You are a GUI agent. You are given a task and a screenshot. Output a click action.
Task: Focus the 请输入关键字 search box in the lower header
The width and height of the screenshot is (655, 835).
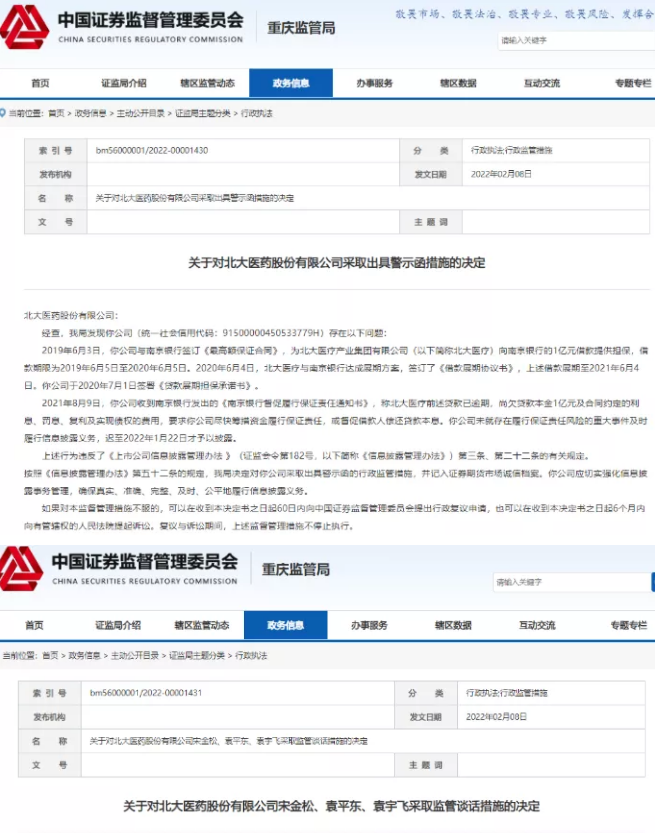point(567,582)
